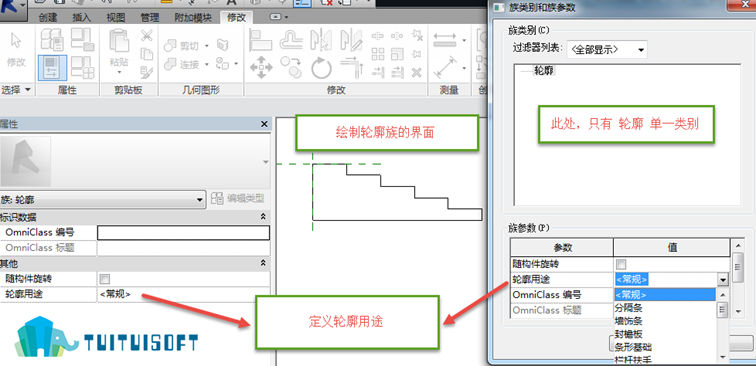Select highlighted <常规> list option
756x366 pixels.
(x=665, y=295)
